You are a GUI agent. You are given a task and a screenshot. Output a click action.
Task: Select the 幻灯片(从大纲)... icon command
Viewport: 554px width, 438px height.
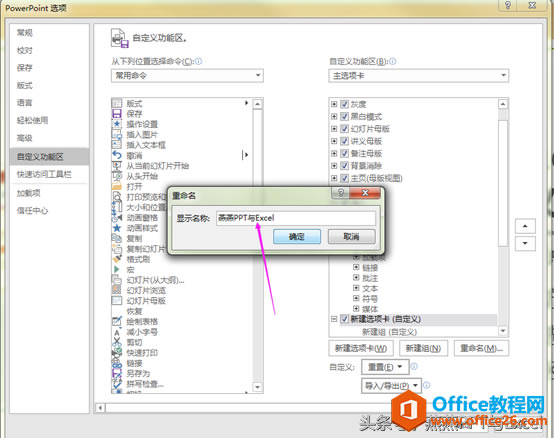(x=117, y=280)
